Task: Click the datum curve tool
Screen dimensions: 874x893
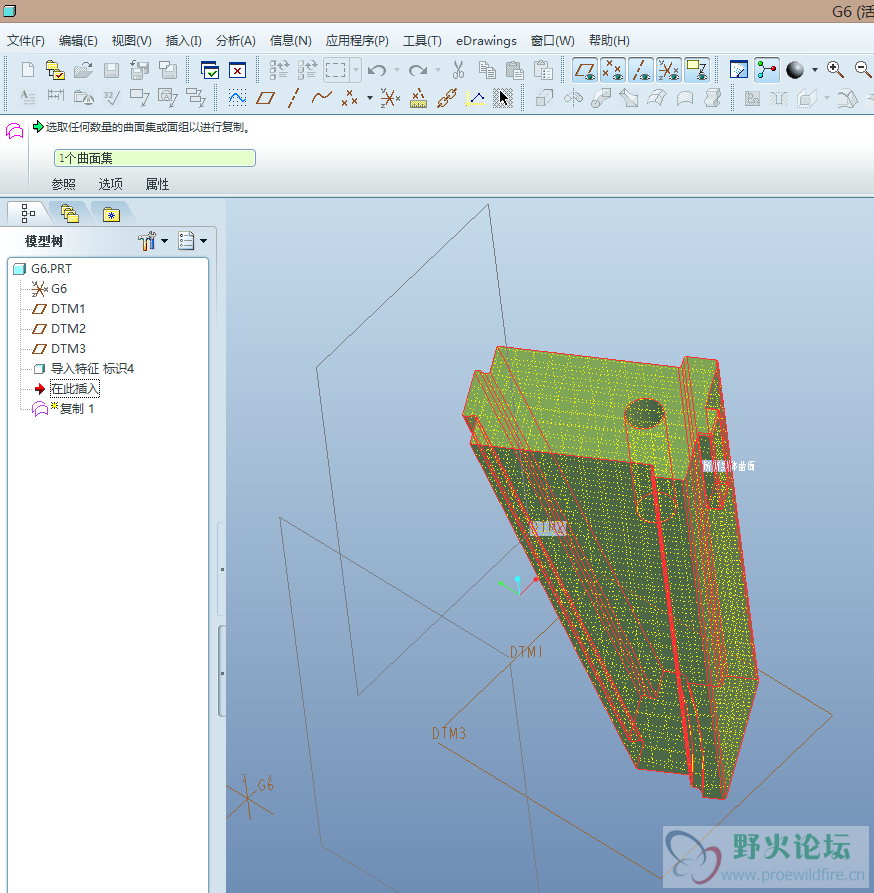Action: (321, 98)
